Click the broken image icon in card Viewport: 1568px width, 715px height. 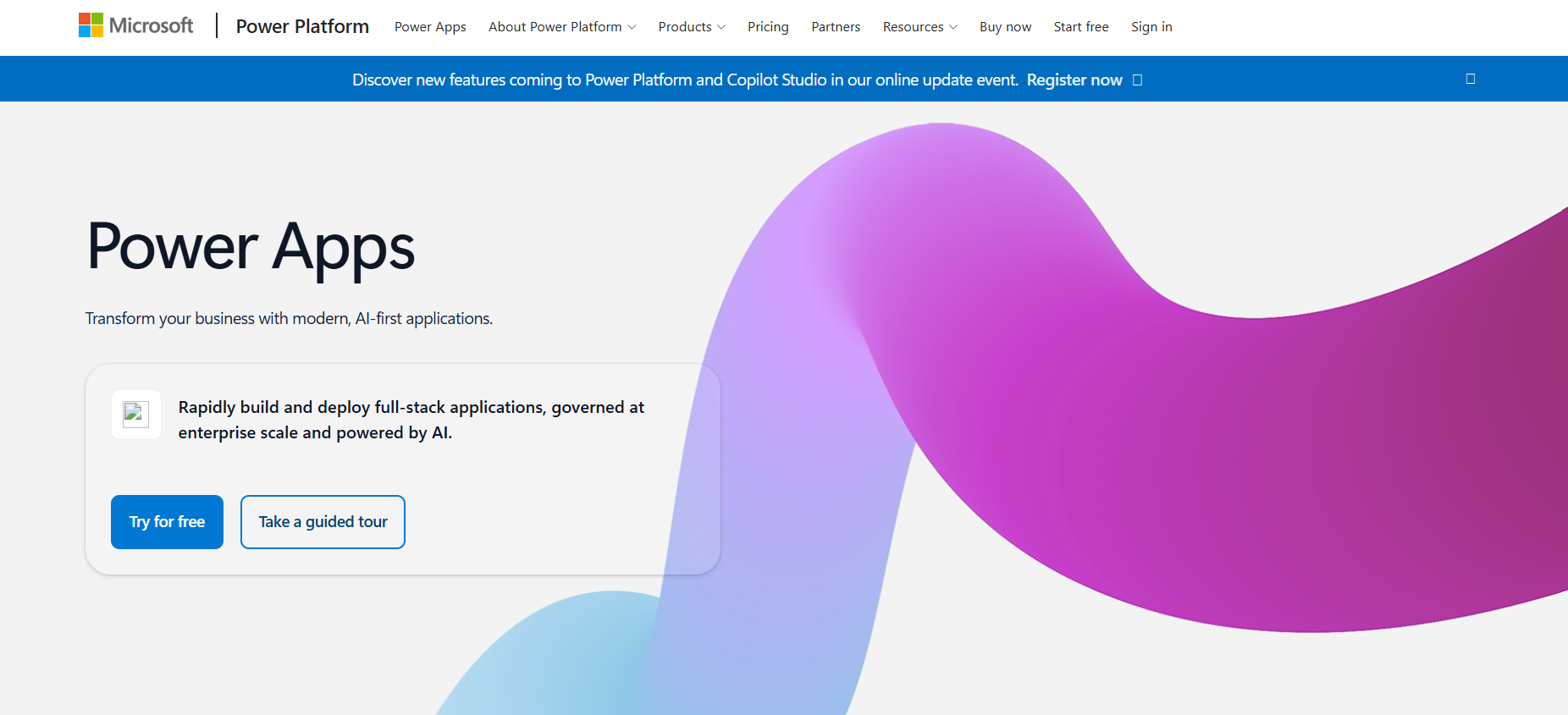tap(136, 415)
